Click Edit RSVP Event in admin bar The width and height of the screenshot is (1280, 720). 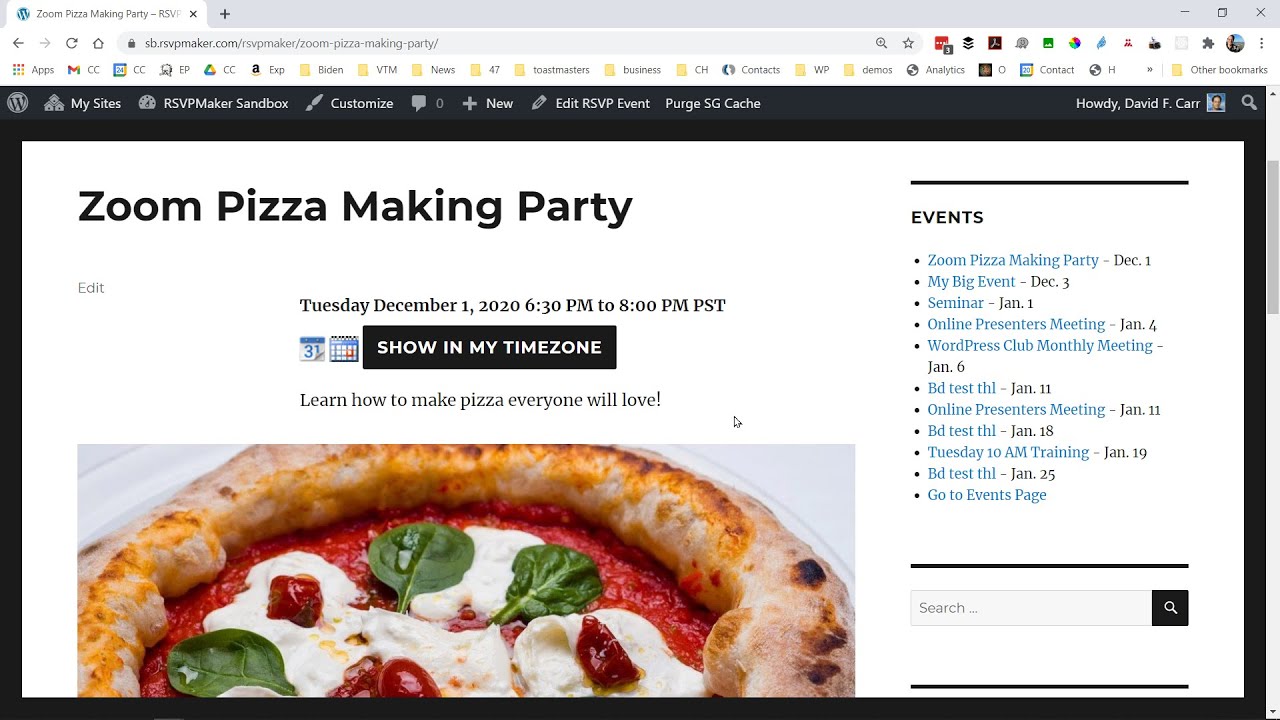click(591, 103)
